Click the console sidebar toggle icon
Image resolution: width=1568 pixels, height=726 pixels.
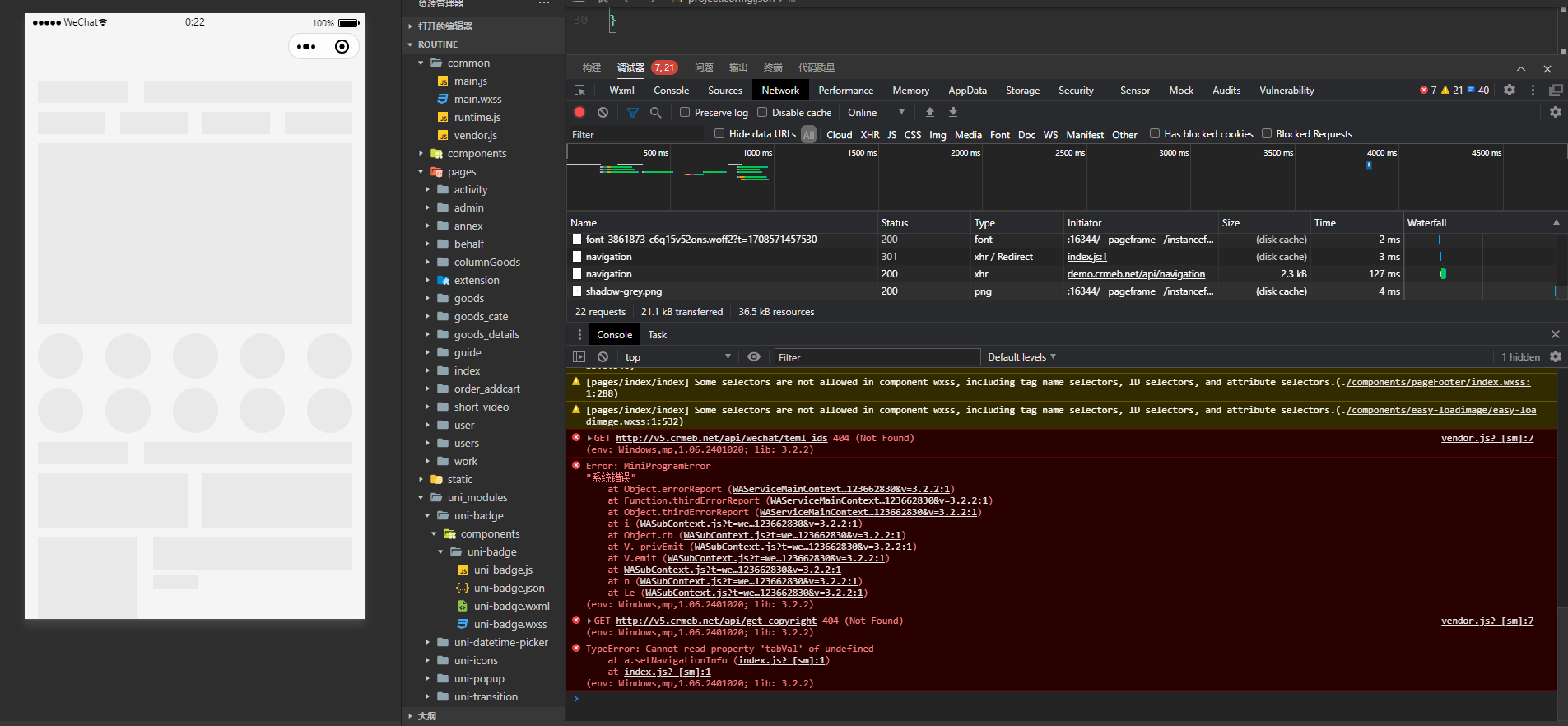[579, 357]
